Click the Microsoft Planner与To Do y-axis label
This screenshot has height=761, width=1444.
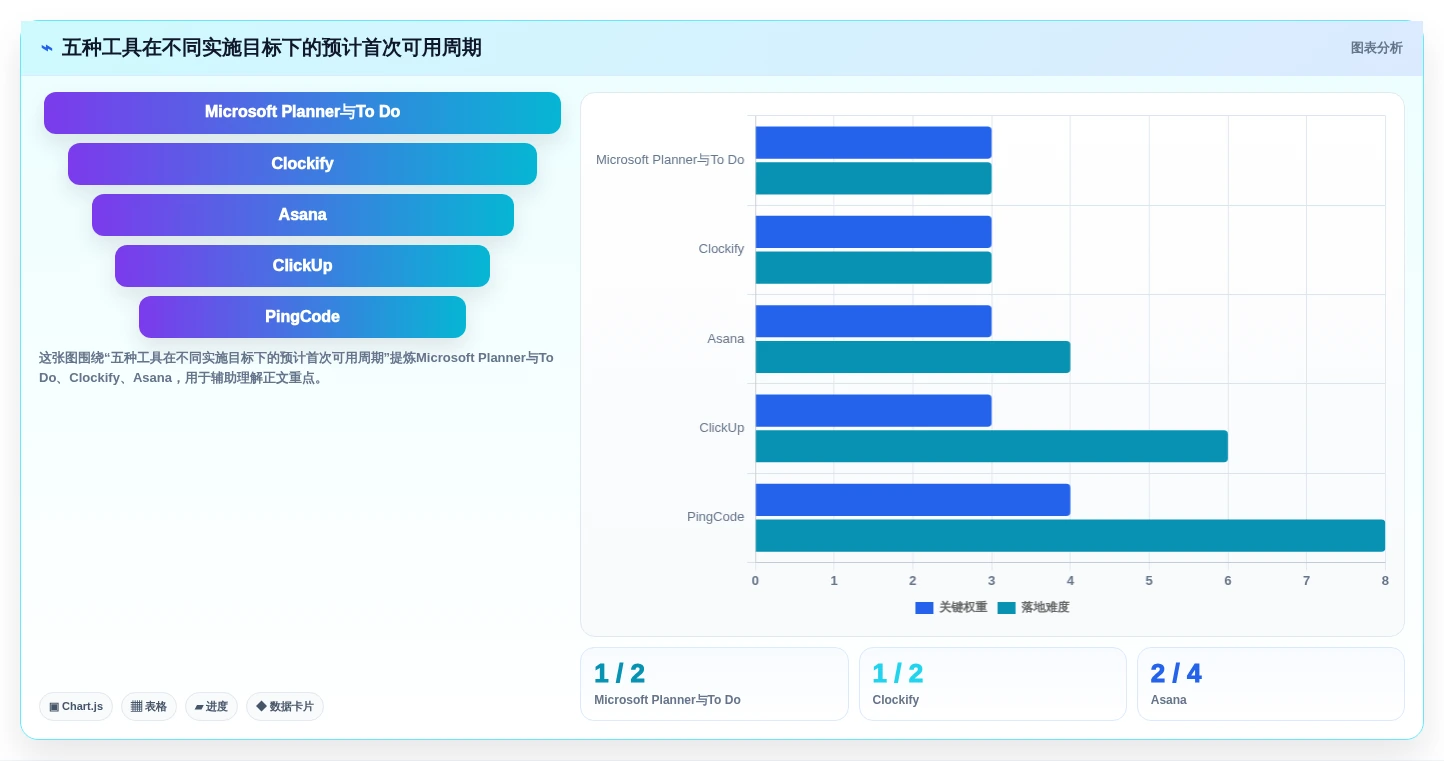tap(670, 160)
